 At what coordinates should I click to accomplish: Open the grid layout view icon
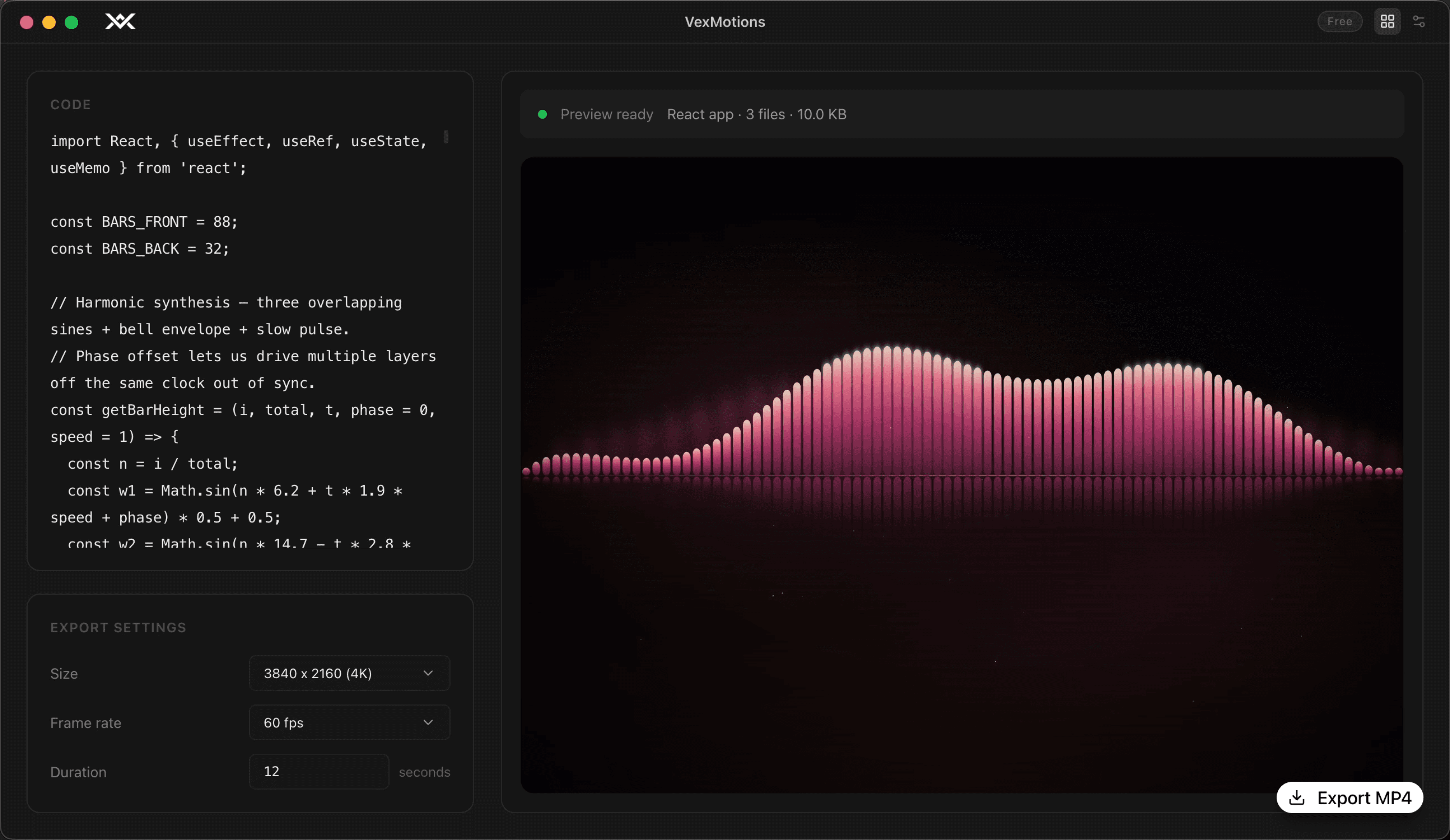click(x=1387, y=22)
